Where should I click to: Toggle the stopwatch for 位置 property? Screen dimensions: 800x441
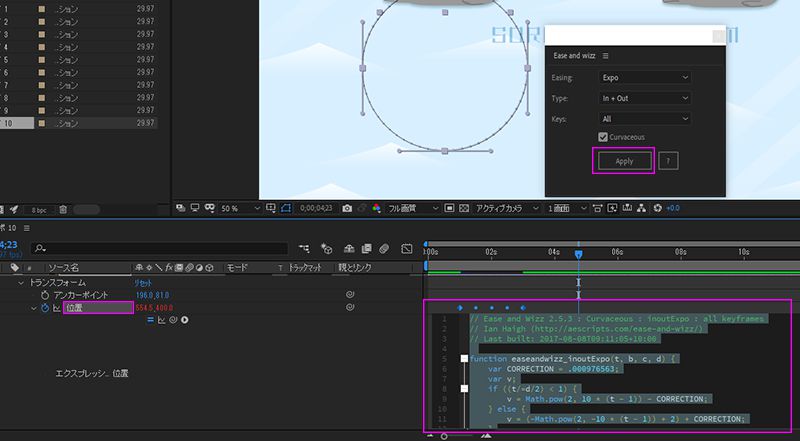pyautogui.click(x=44, y=308)
